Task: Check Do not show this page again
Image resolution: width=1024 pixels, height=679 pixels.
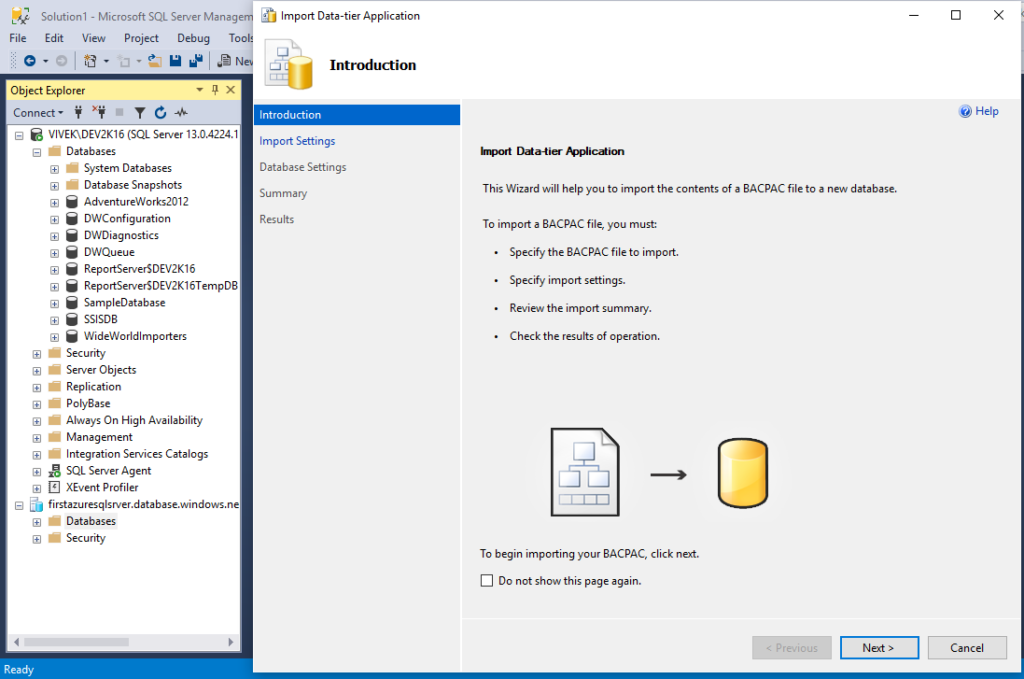Action: pyautogui.click(x=487, y=580)
